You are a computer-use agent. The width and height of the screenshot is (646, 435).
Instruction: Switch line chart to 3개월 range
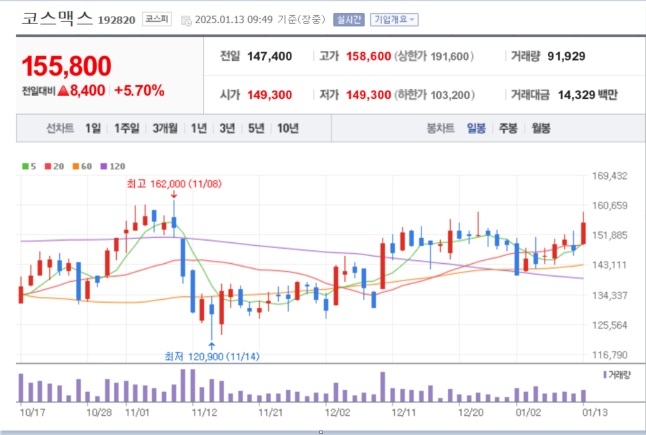point(164,128)
